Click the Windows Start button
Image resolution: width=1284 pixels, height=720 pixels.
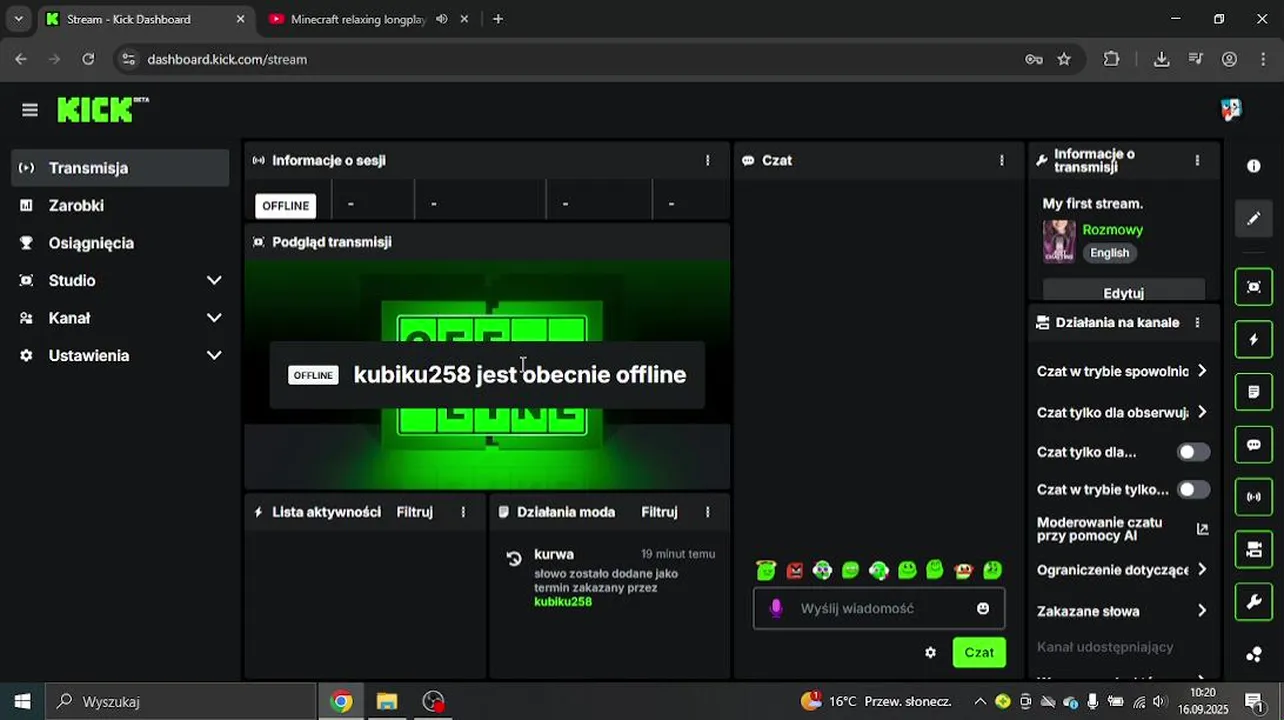tap(22, 702)
